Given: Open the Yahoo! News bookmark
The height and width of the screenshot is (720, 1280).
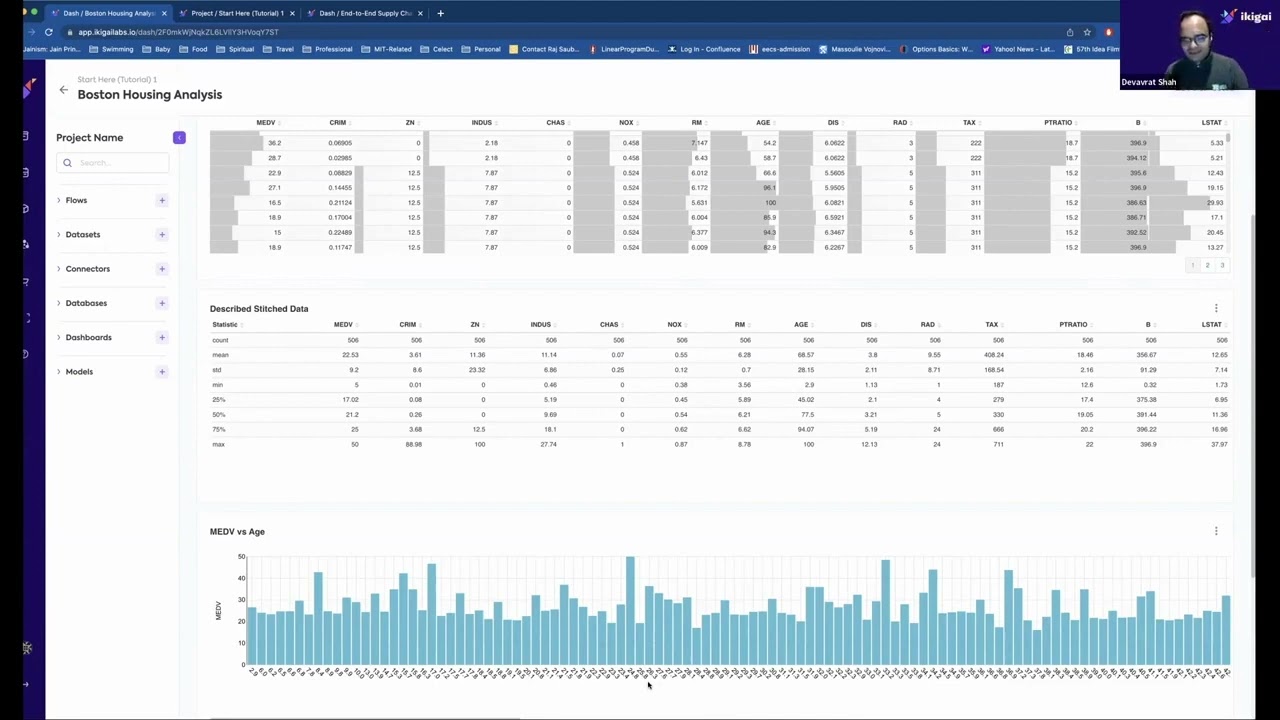Looking at the screenshot, I should 1018,49.
